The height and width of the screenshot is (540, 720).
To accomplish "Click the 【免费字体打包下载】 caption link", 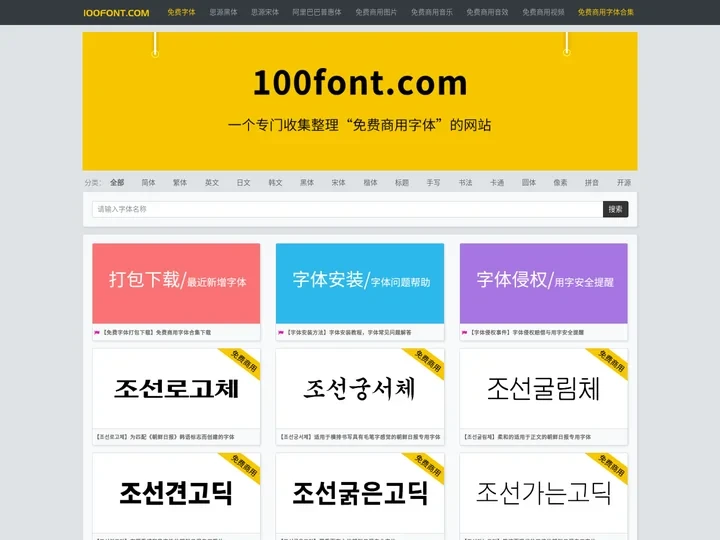I will [156, 332].
